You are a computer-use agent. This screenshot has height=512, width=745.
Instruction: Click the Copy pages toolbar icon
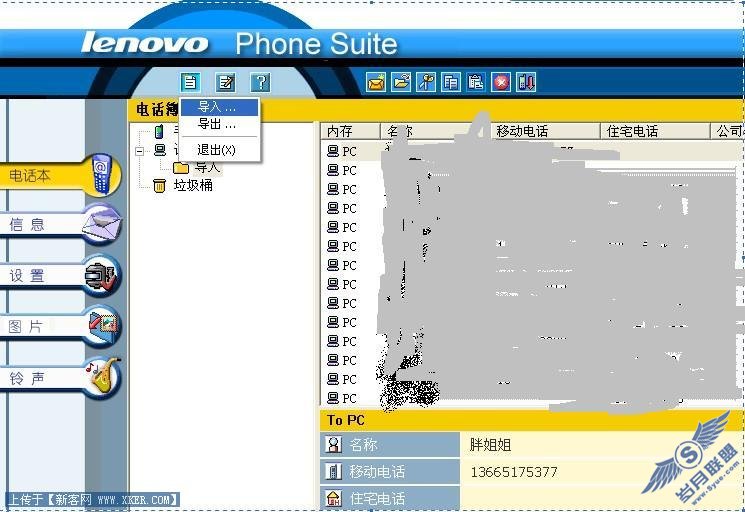(x=450, y=82)
